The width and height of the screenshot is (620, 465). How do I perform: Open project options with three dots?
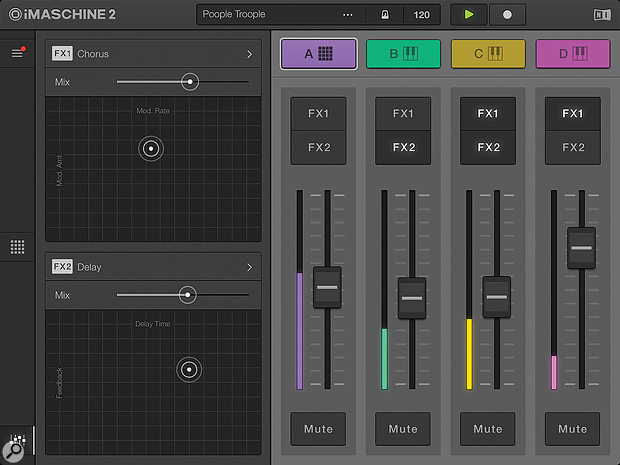348,15
